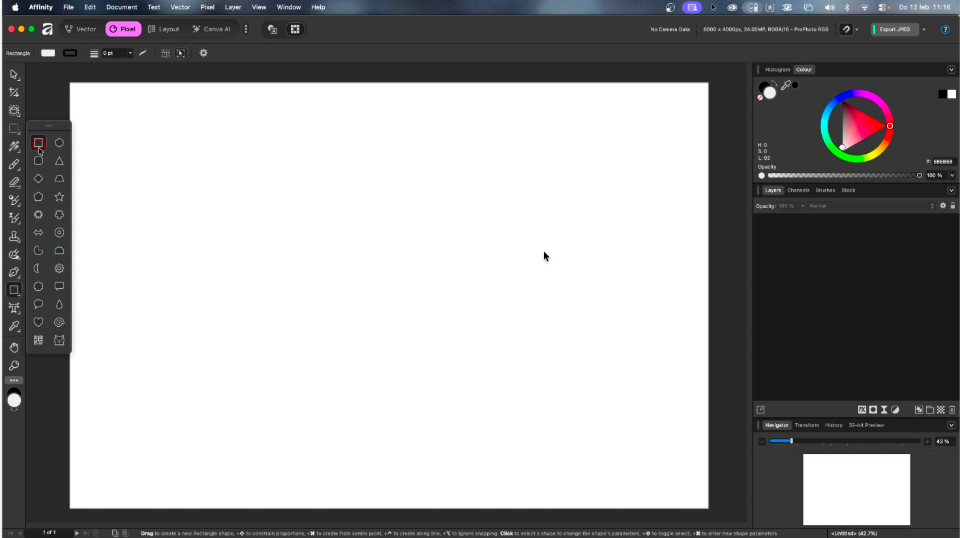The image size is (960, 538).
Task: Select the Move tool in the toolbar
Action: [14, 75]
